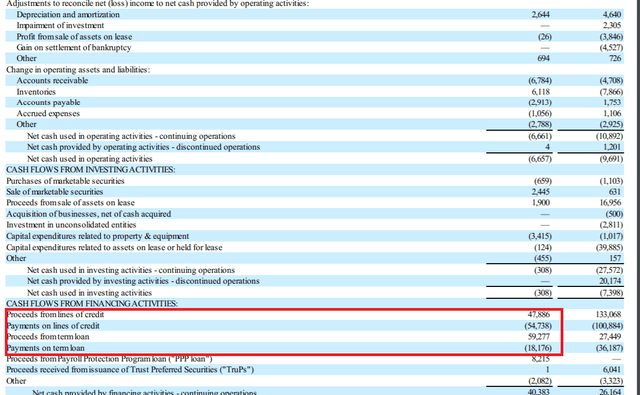Select 'Proceeds from sale of assets on lease'
The image size is (640, 395).
point(70,203)
